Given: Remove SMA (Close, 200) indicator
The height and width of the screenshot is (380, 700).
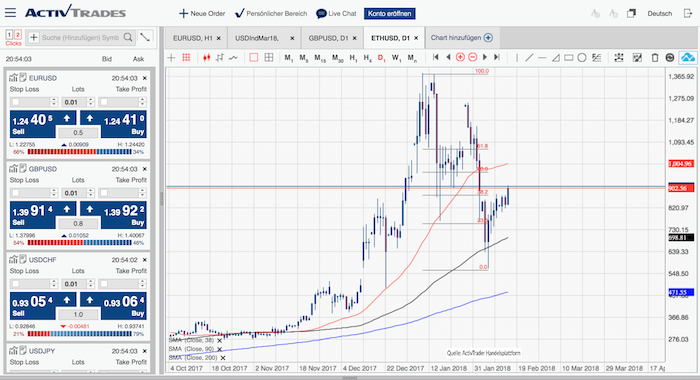Looking at the screenshot, I should [x=223, y=358].
